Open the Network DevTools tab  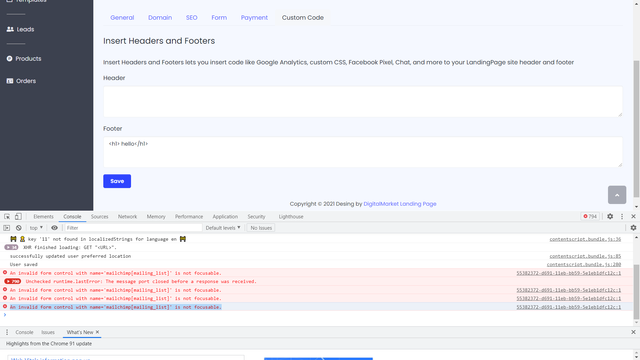[x=127, y=217]
